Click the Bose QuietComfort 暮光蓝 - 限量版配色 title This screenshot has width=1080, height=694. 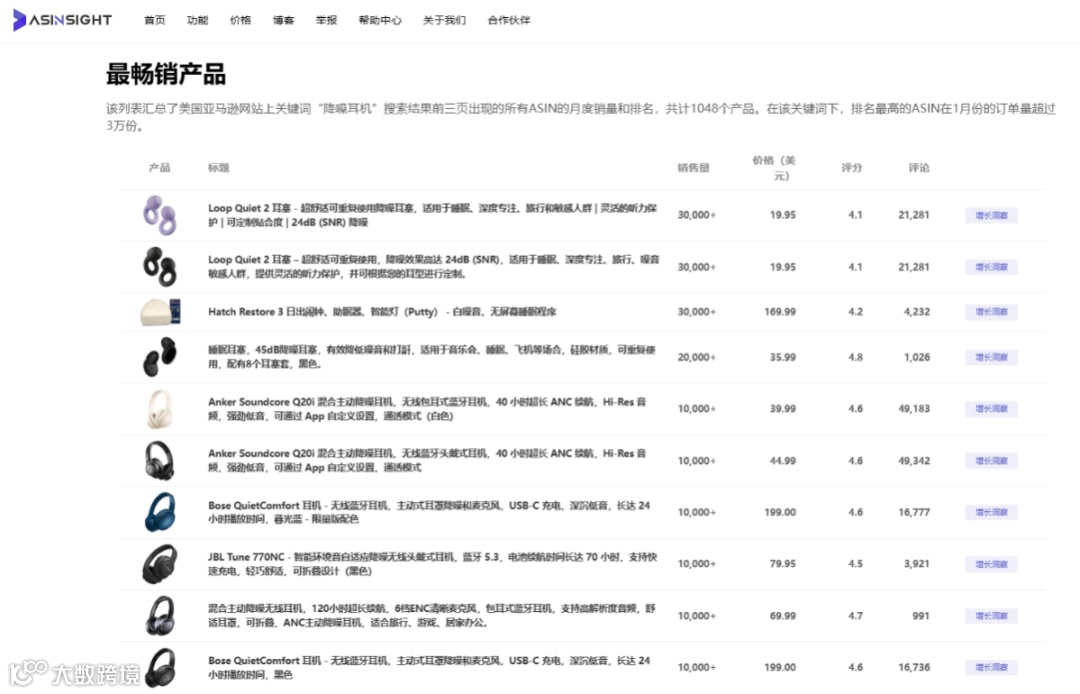(428, 512)
